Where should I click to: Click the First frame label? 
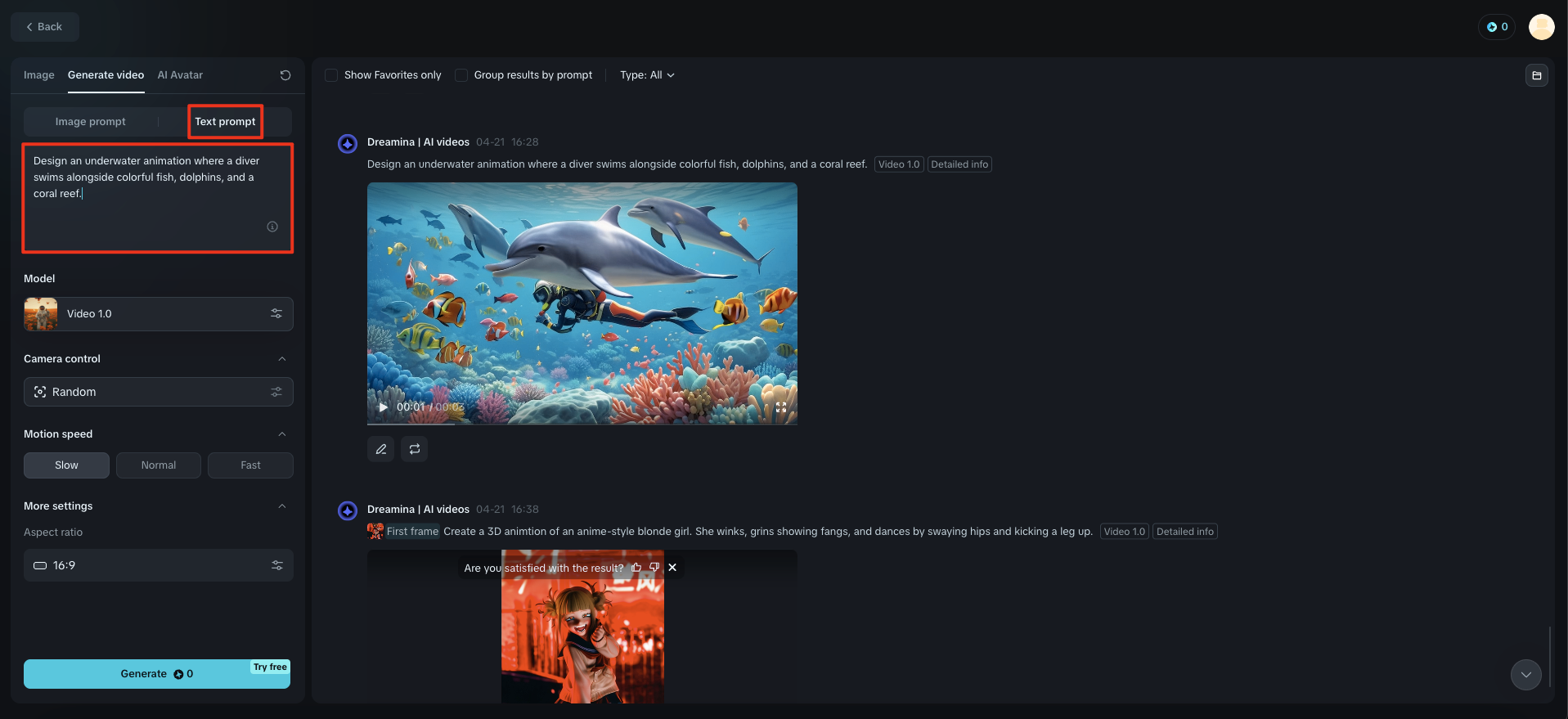[413, 532]
